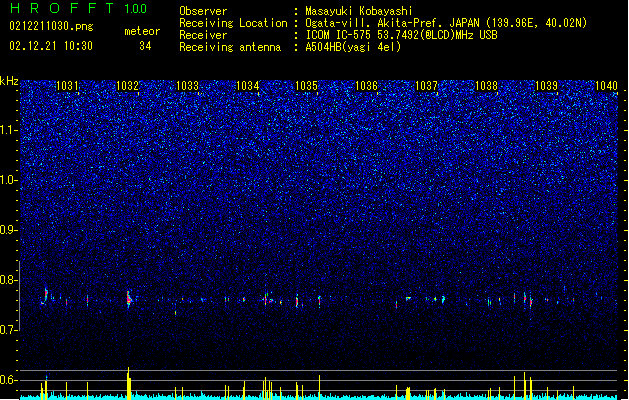
Task: Select the Ogata-vill. Akita-Pref. JAPAN location text
Action: [446, 23]
